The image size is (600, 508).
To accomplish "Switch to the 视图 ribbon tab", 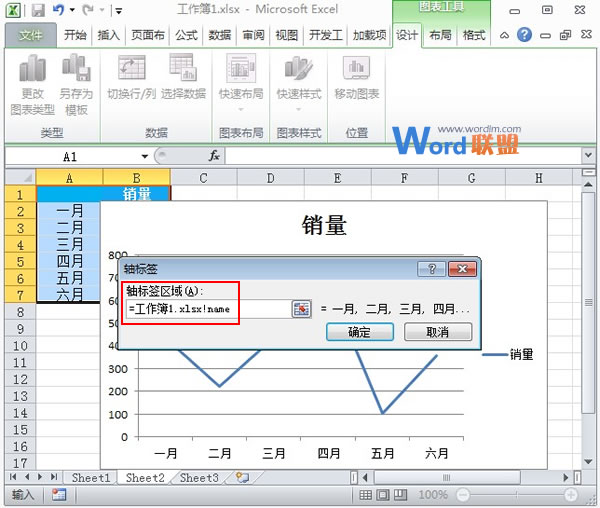I will [x=287, y=36].
